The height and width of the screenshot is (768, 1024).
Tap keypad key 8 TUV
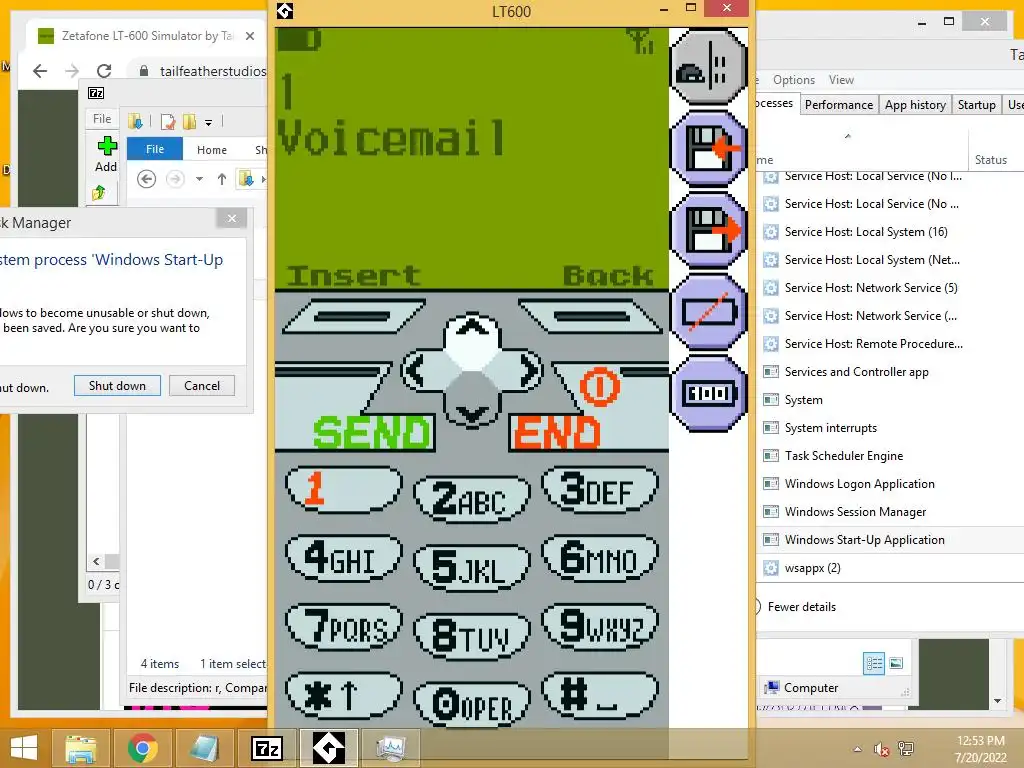[x=472, y=636]
